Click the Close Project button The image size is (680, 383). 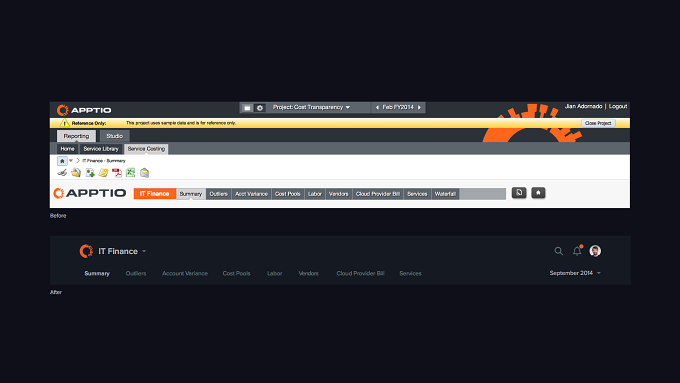click(598, 123)
